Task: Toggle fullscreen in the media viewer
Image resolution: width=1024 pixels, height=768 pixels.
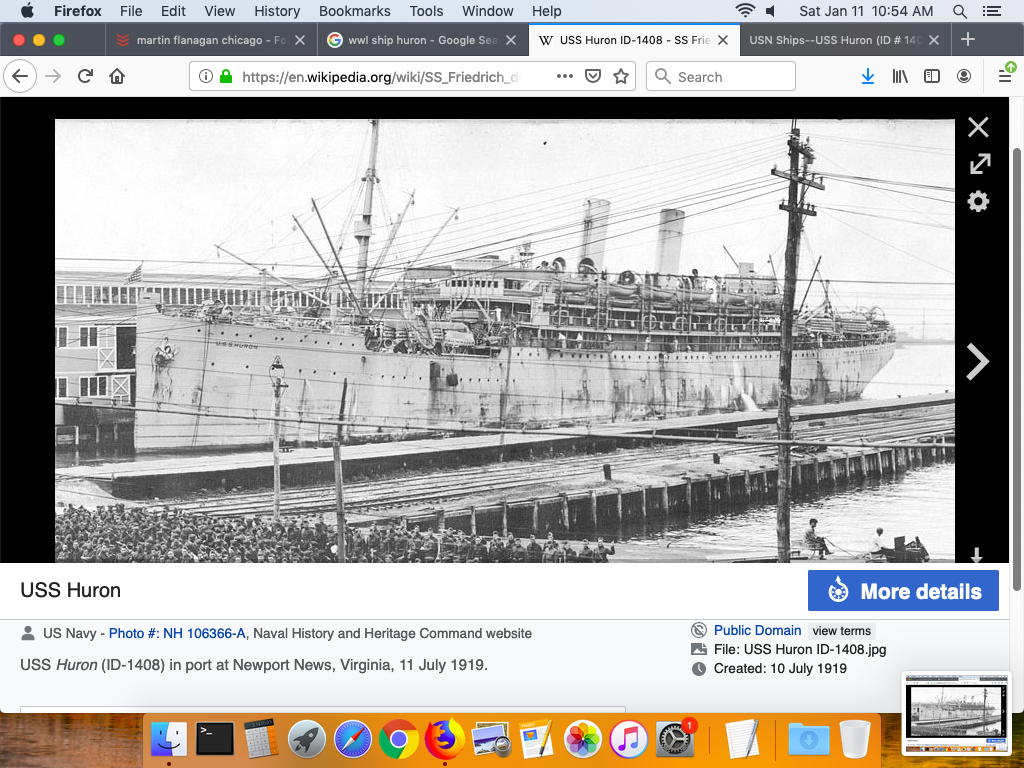Action: (x=979, y=164)
